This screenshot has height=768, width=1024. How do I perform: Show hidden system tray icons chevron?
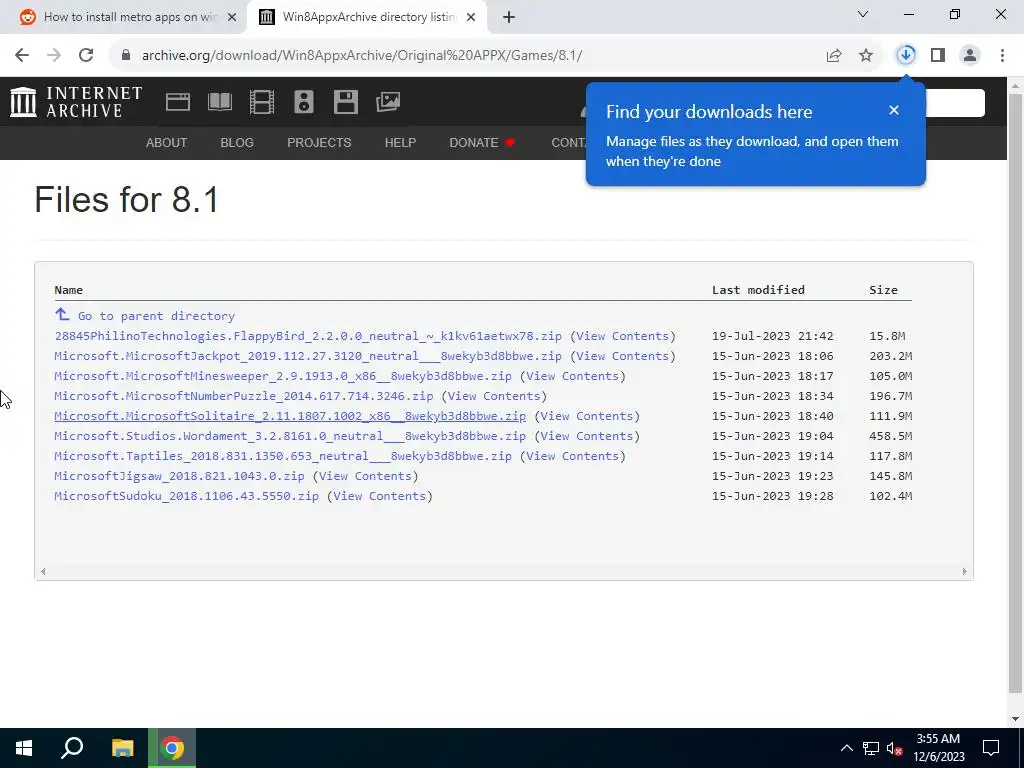pyautogui.click(x=846, y=748)
